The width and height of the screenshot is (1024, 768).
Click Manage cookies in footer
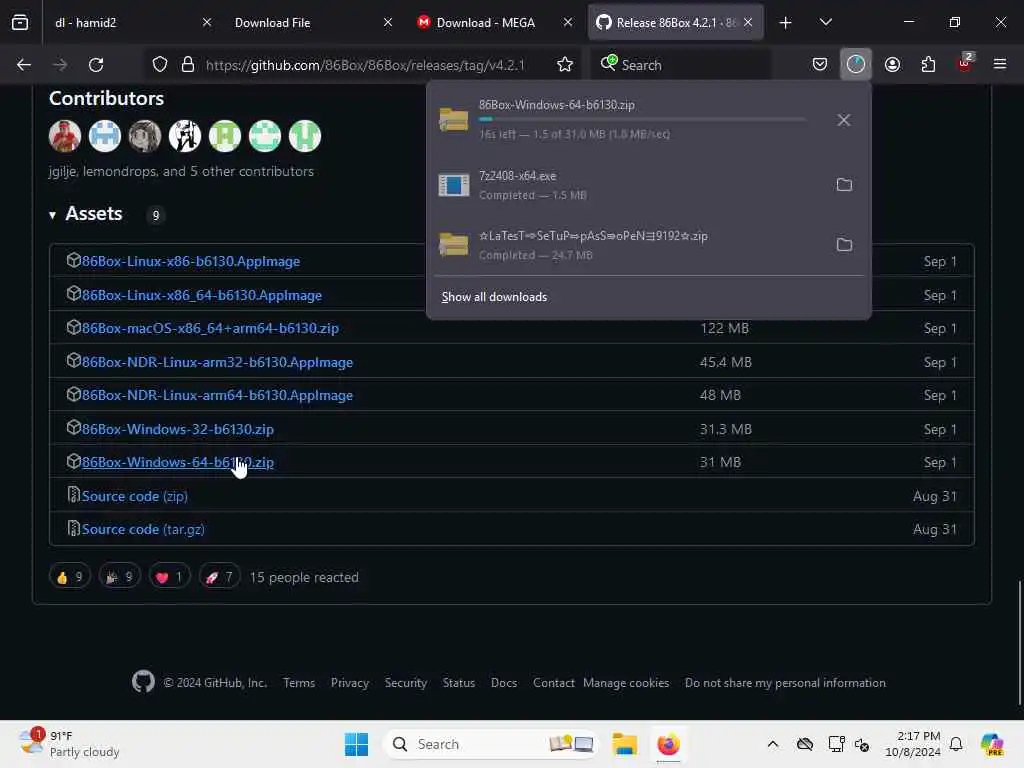point(626,683)
